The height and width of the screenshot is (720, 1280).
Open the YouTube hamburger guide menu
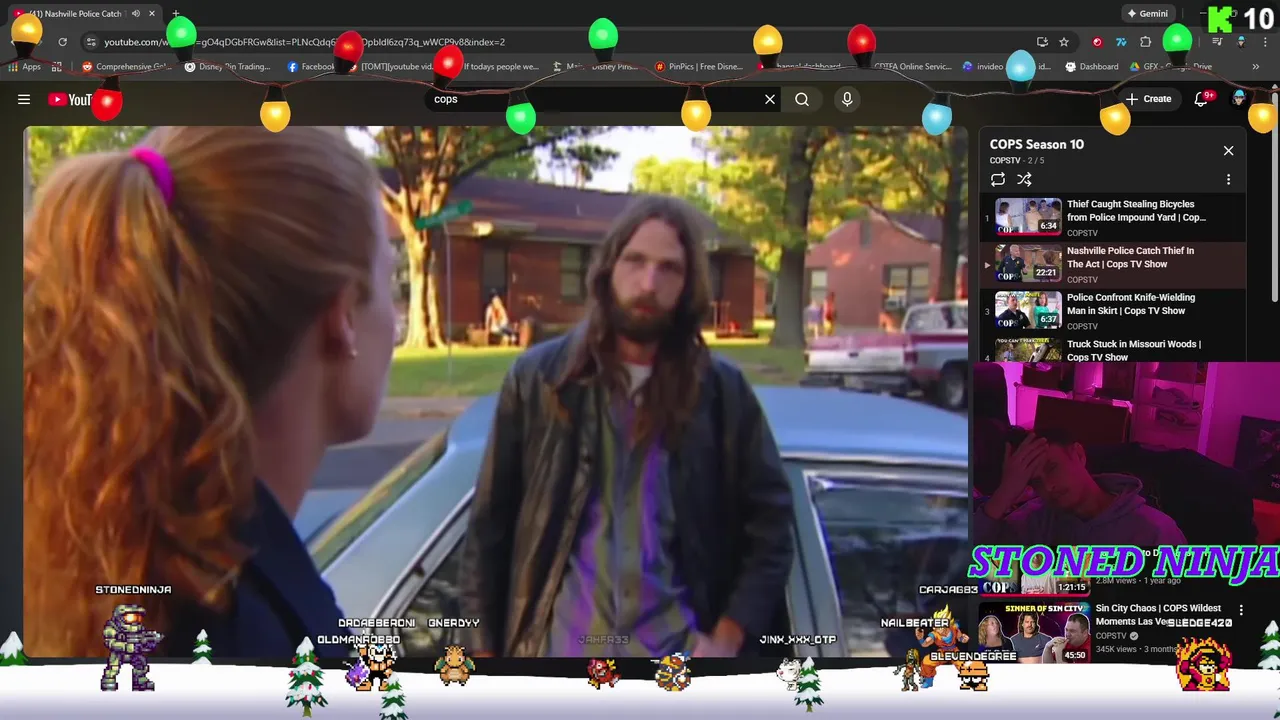click(x=24, y=99)
